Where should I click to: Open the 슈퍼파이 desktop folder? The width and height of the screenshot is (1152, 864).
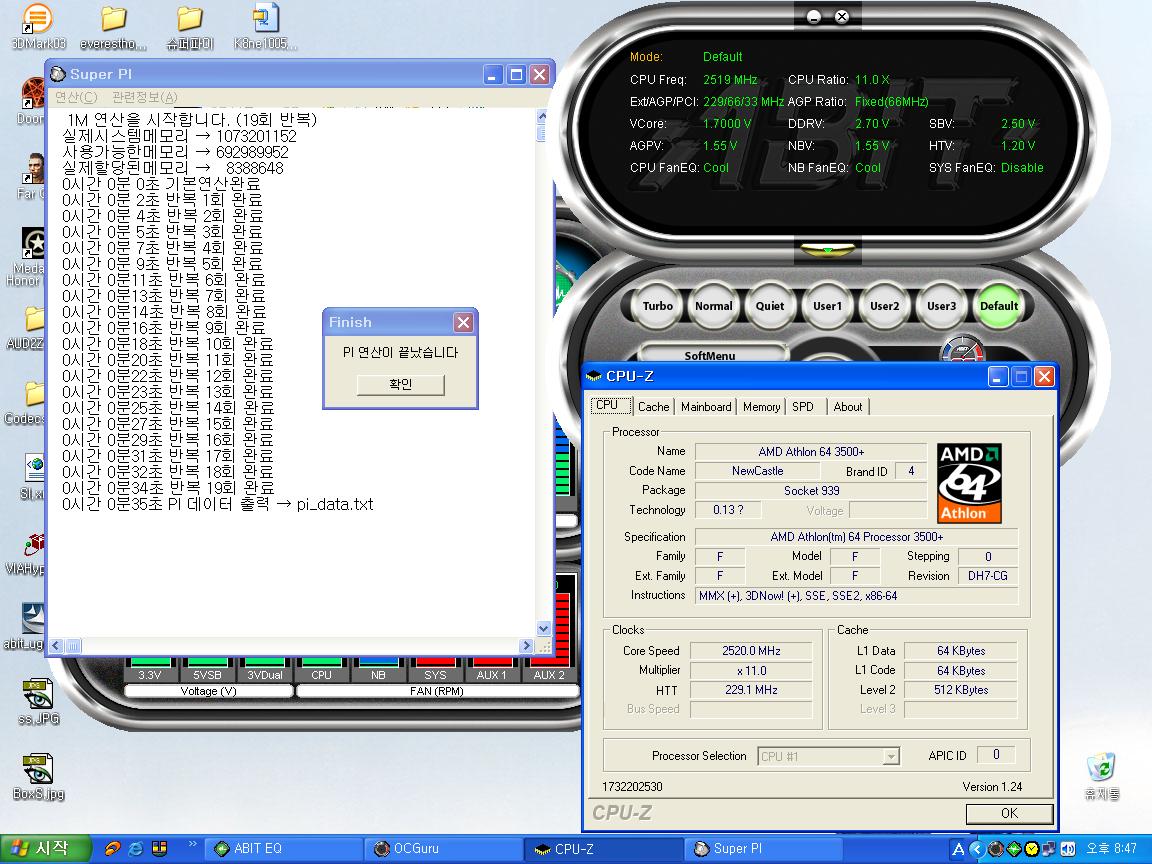[x=190, y=28]
